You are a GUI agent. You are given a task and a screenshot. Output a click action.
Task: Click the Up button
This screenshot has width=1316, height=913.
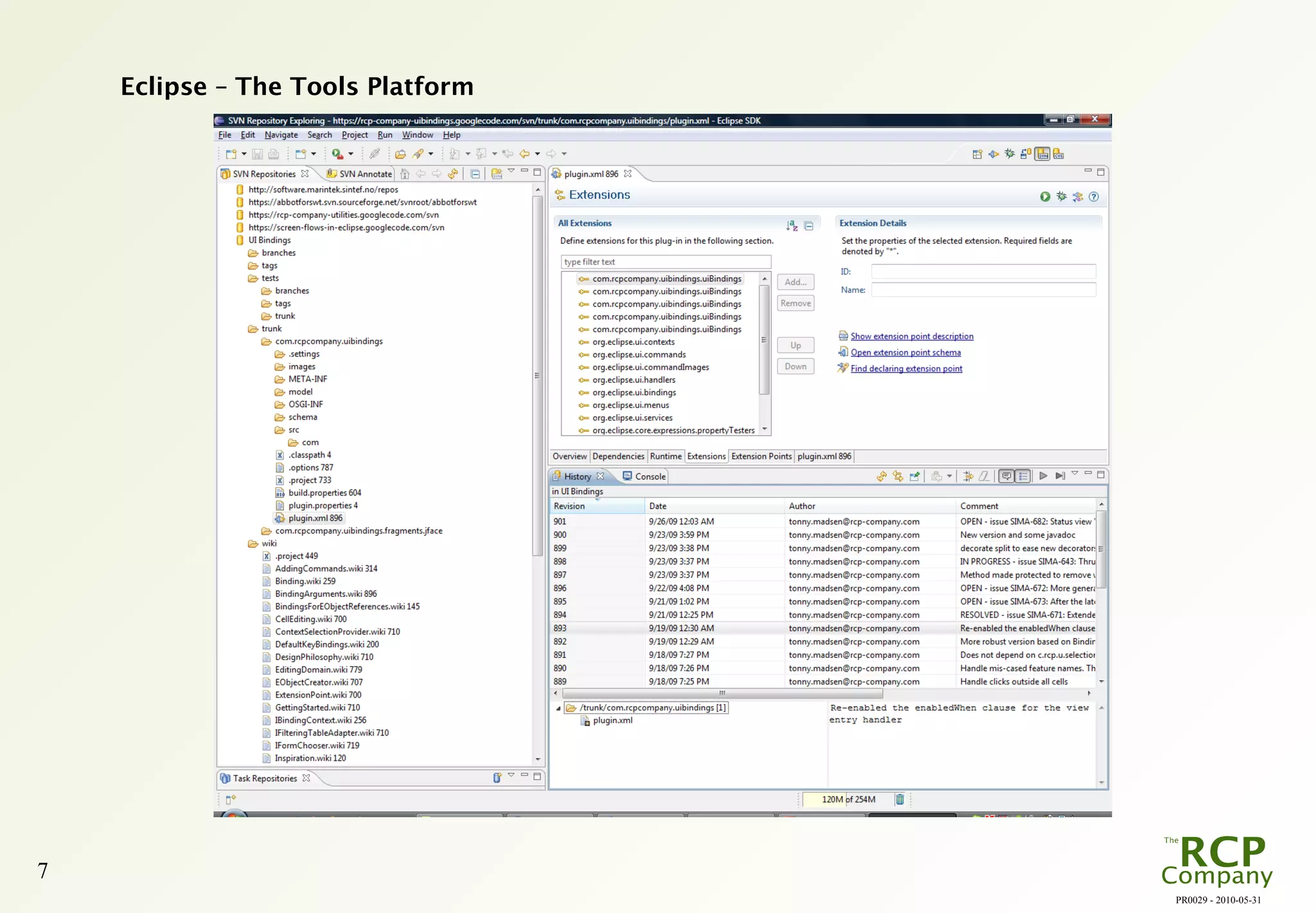pos(796,346)
